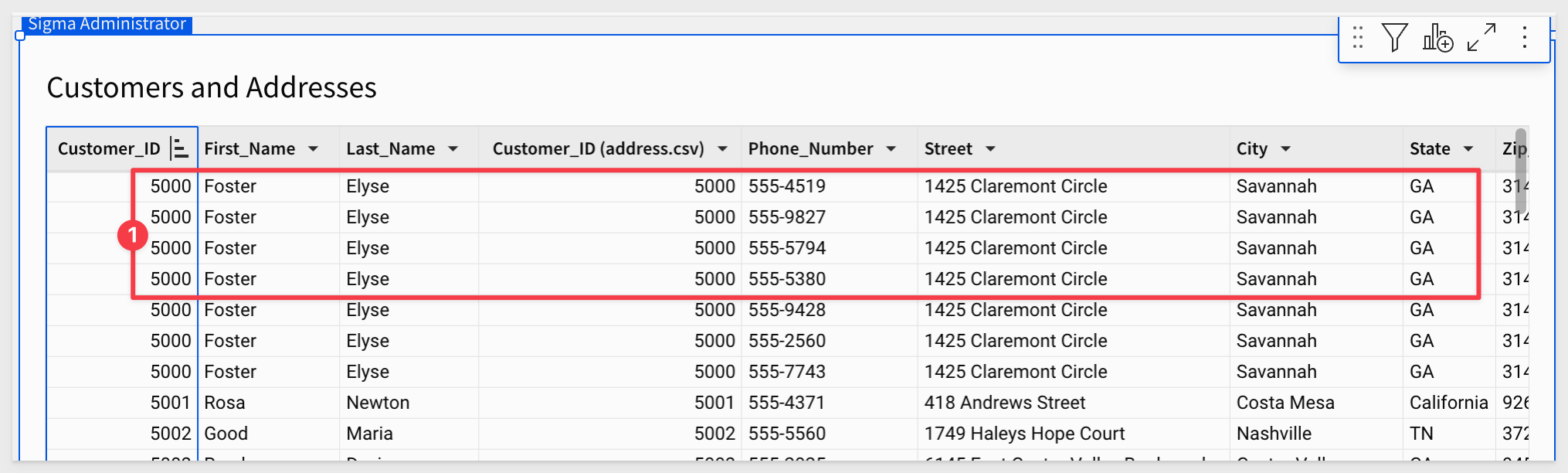Viewport: 1568px width, 473px height.
Task: Click the drag handle icon in element toolbar
Action: [x=1358, y=37]
